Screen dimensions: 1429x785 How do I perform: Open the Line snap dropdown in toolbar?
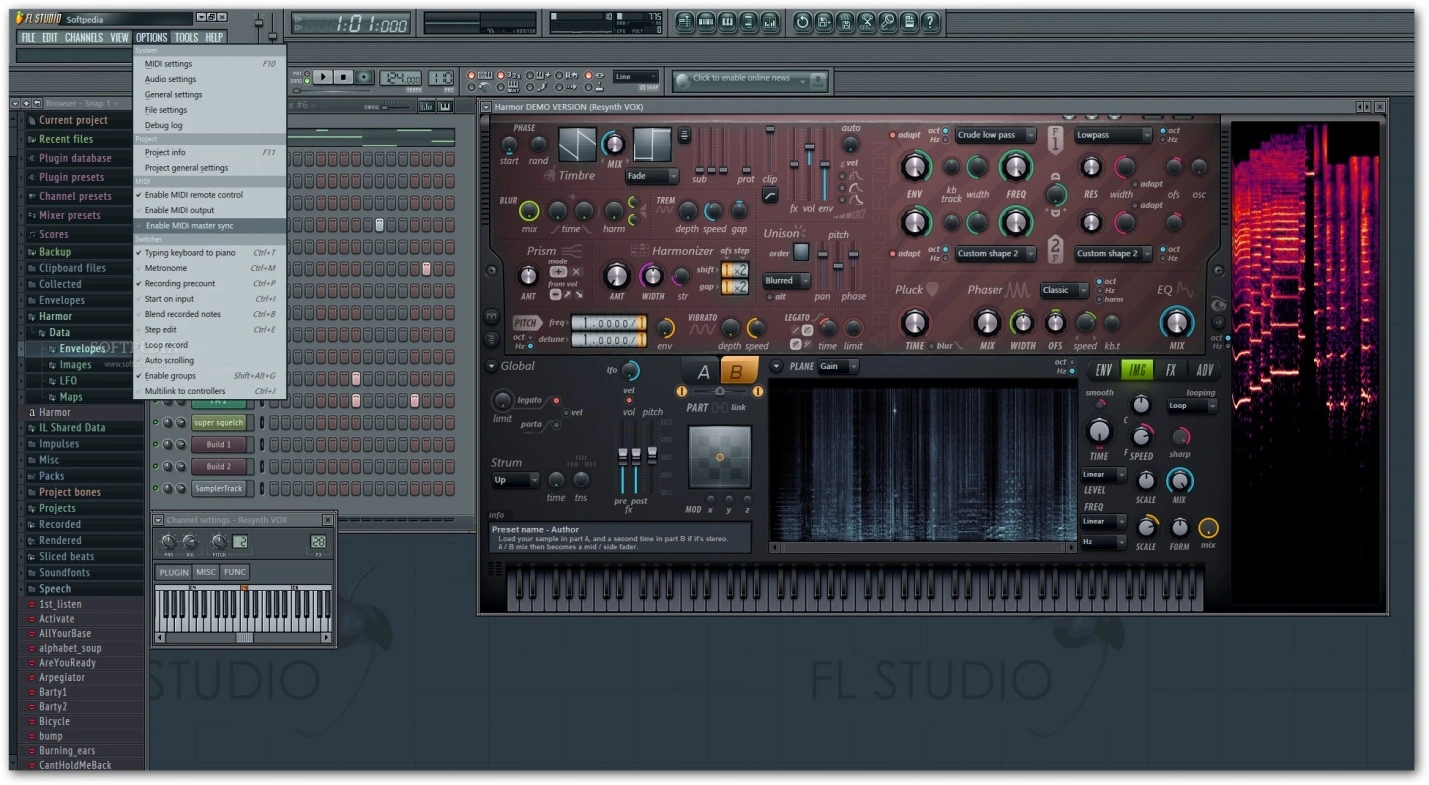[x=636, y=77]
